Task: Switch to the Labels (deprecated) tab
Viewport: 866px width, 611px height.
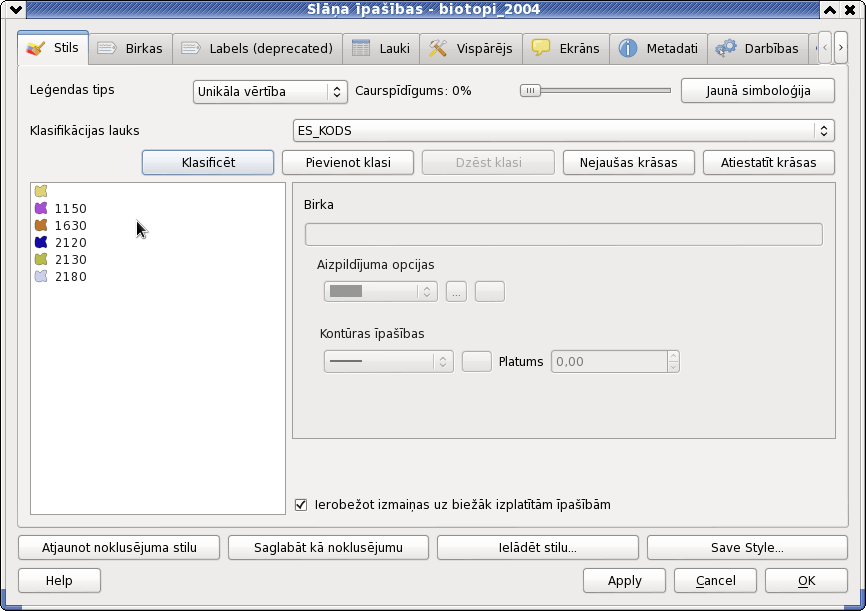Action: pyautogui.click(x=257, y=49)
